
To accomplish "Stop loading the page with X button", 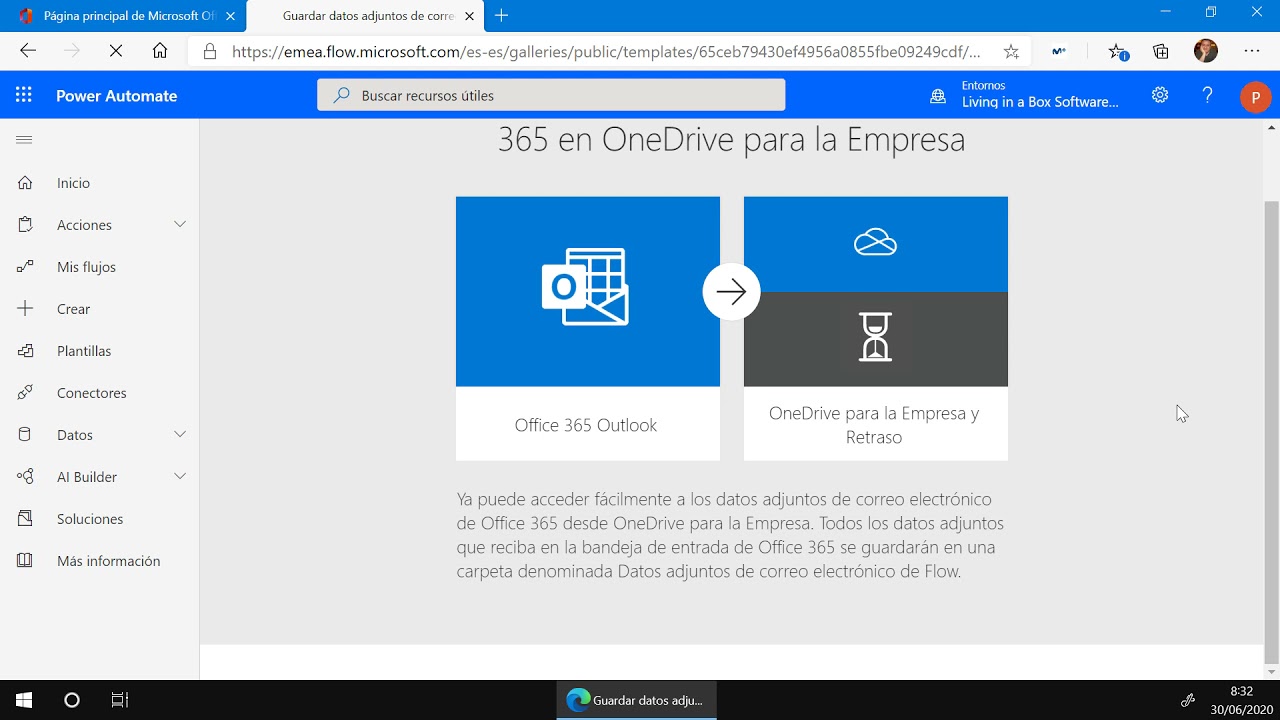I will click(116, 51).
